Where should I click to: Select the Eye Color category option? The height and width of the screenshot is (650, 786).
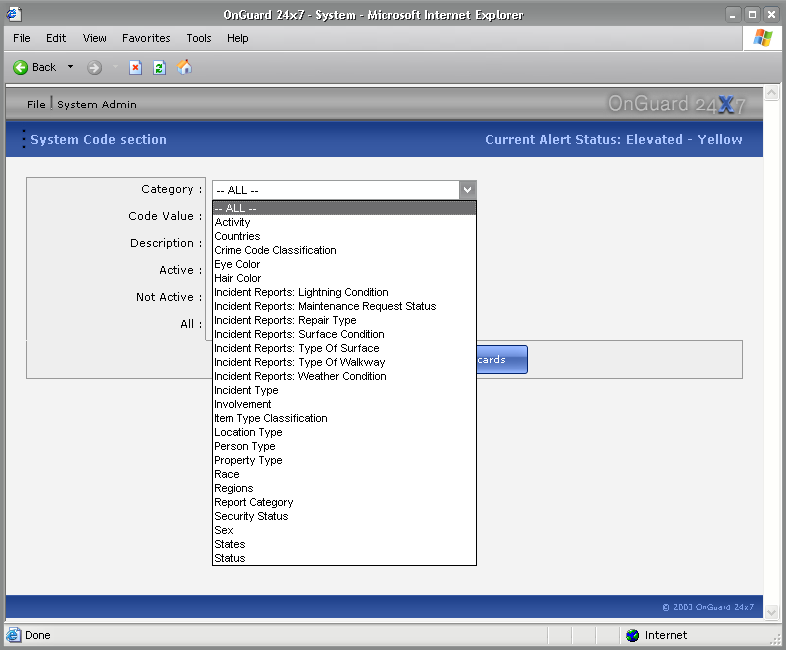click(237, 264)
